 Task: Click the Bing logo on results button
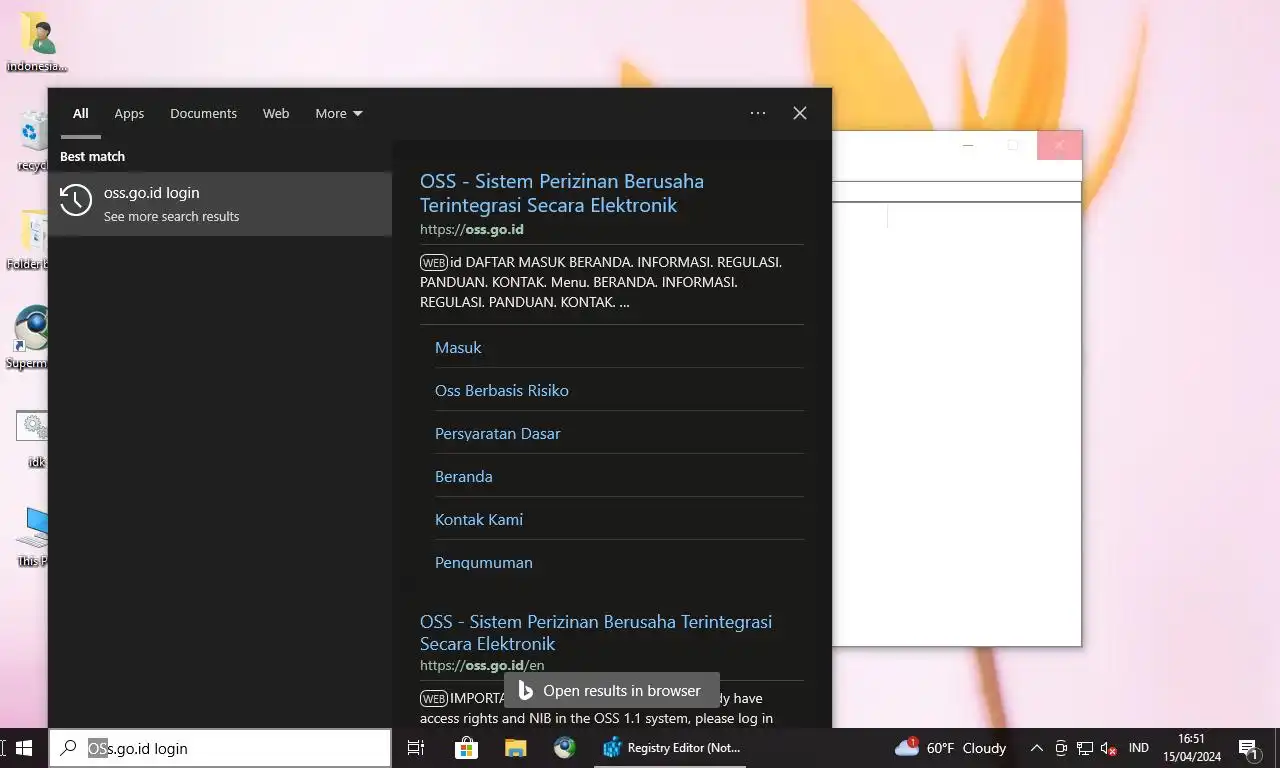(525, 690)
